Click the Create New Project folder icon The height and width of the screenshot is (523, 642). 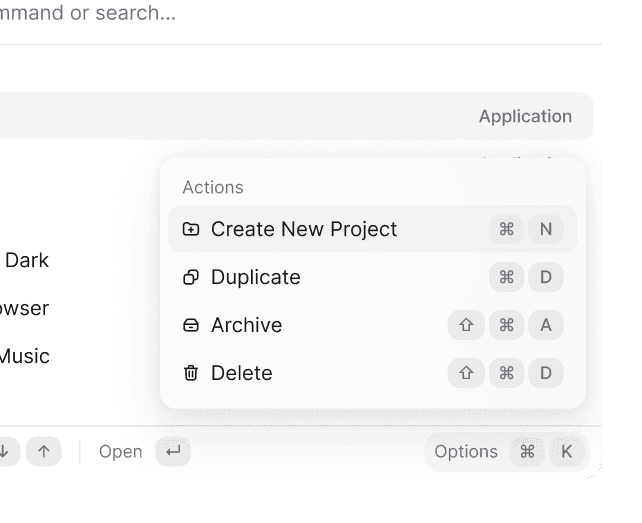click(x=191, y=229)
